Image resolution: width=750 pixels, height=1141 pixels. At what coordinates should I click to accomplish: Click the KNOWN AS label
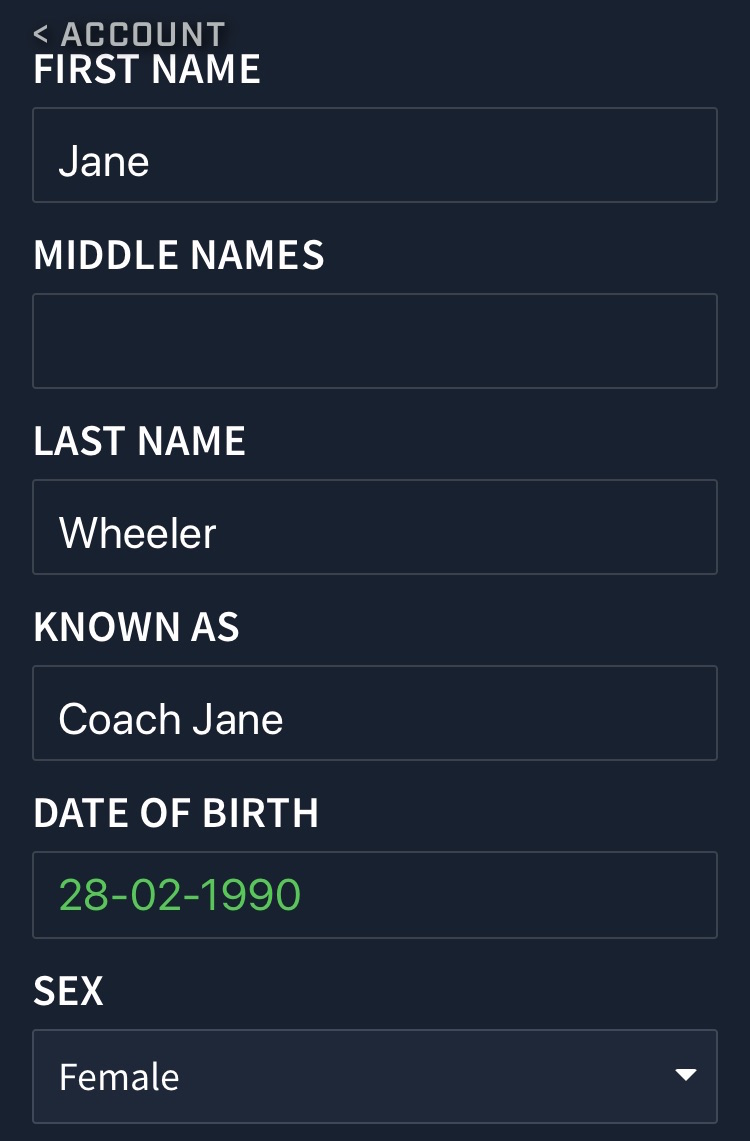(x=137, y=627)
